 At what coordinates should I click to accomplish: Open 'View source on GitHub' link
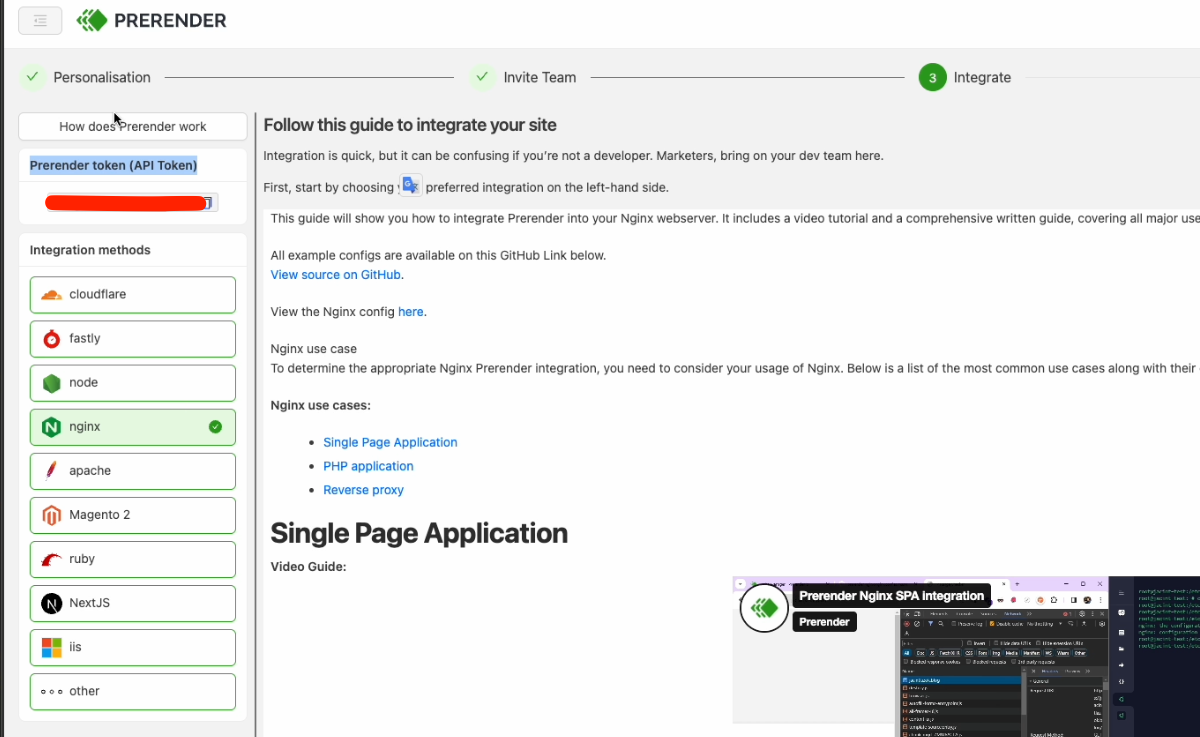pyautogui.click(x=336, y=274)
